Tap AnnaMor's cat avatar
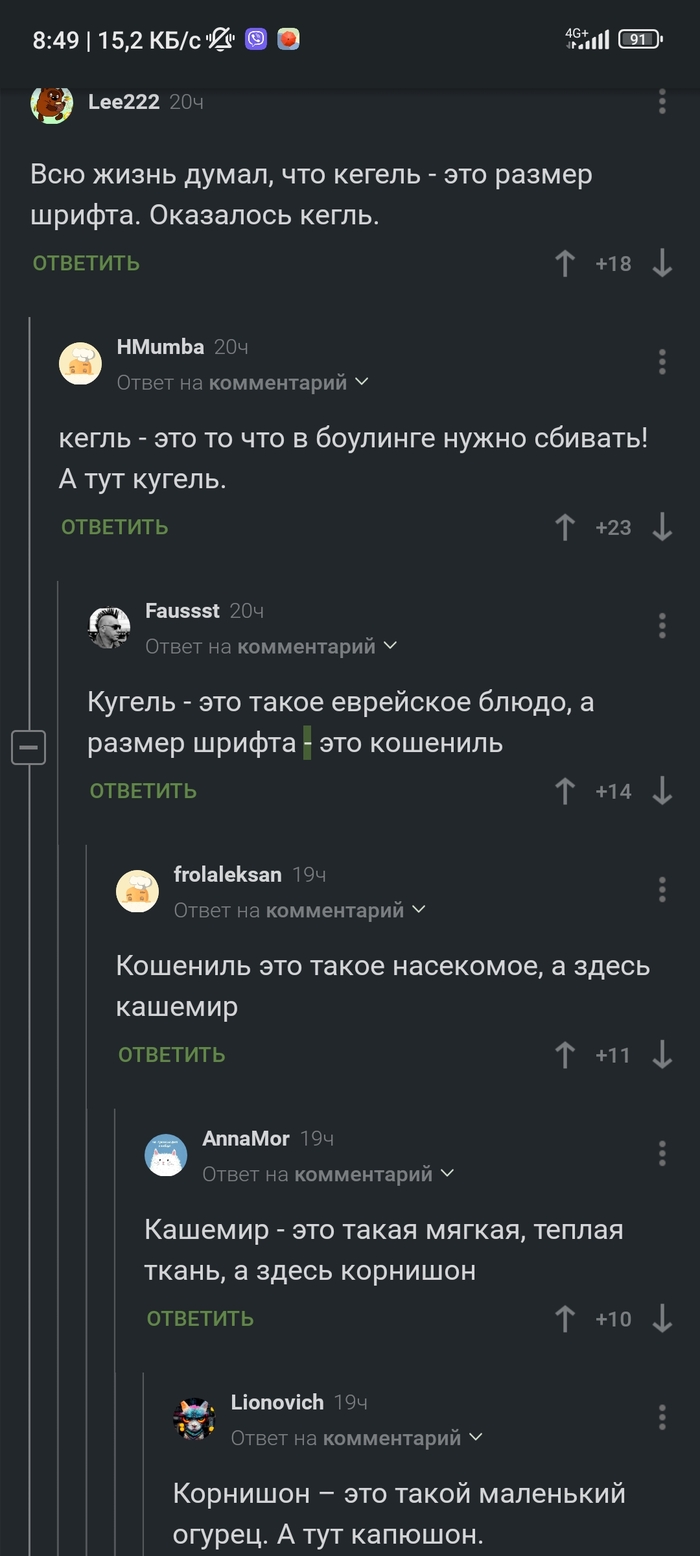 click(x=166, y=1155)
